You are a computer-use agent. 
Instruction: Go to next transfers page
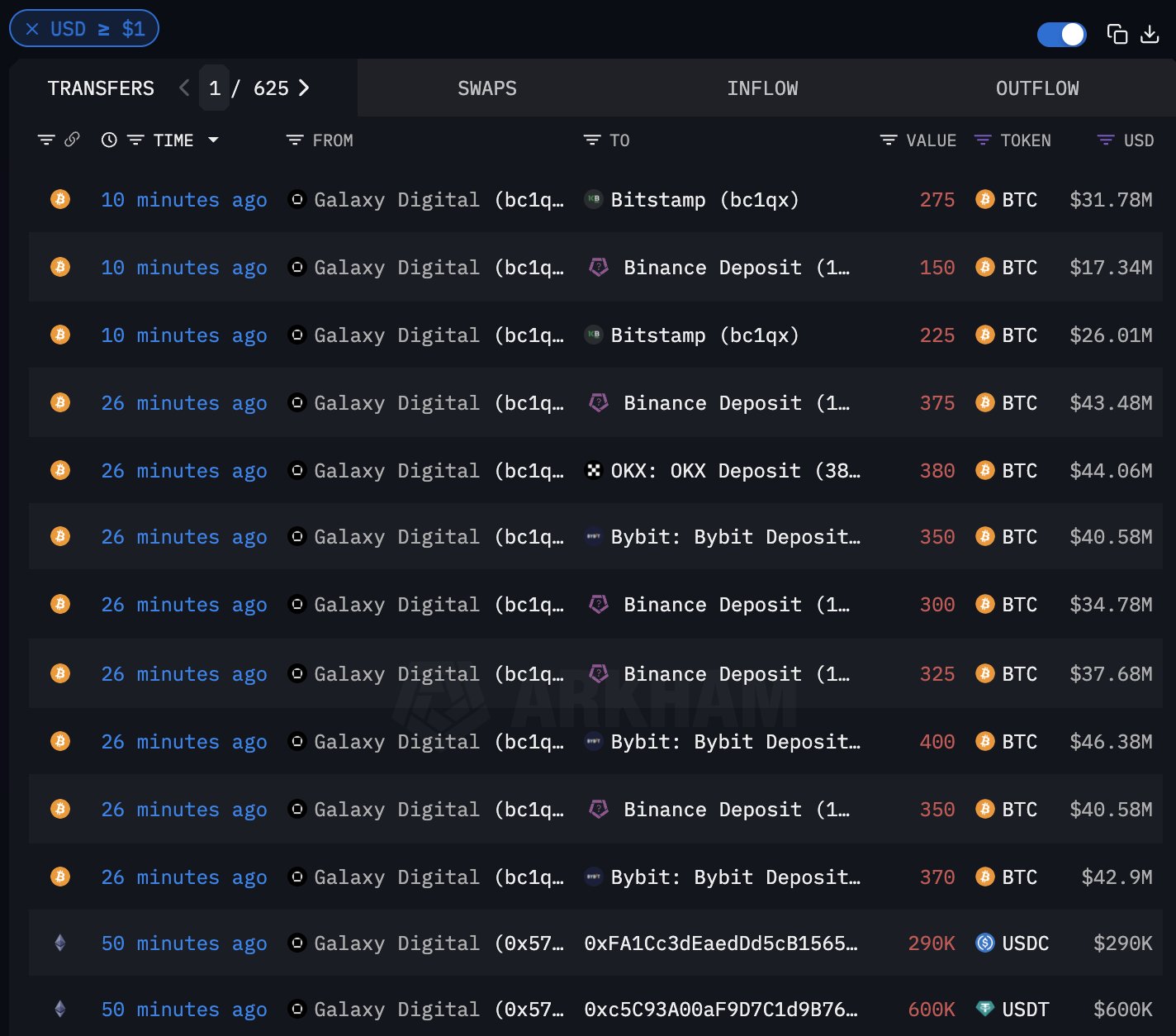click(304, 88)
